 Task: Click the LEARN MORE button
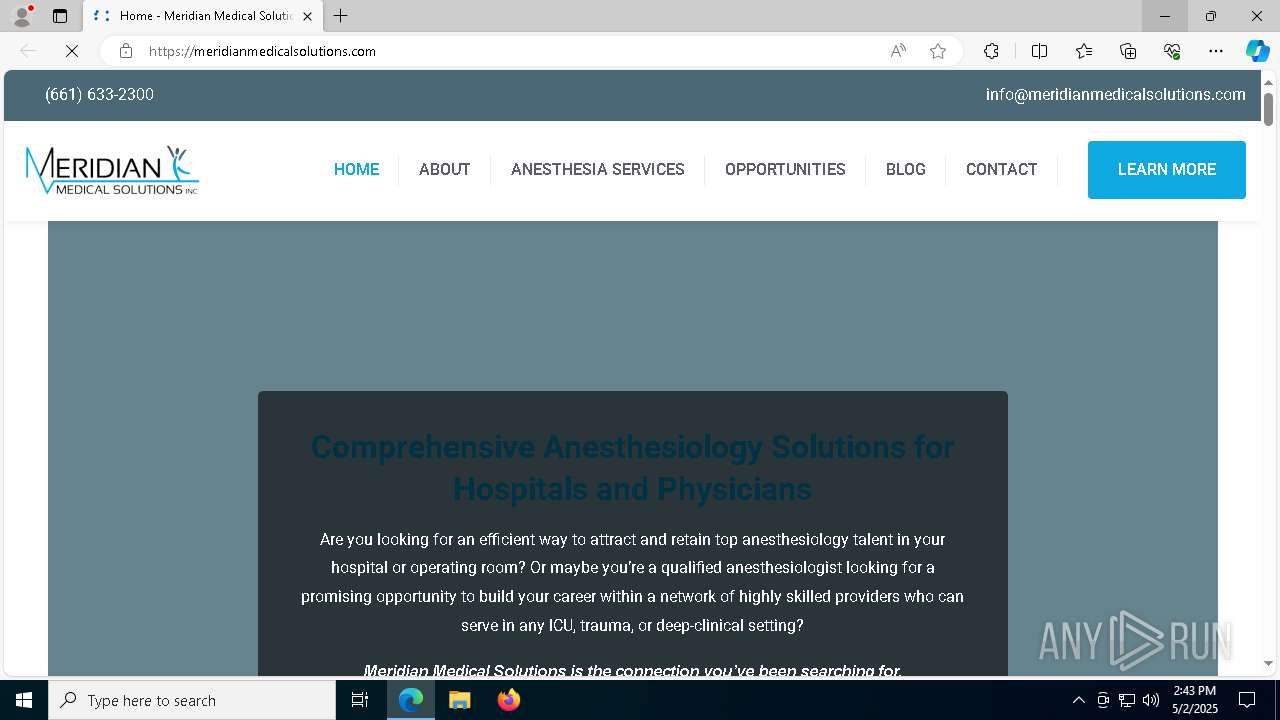(1167, 170)
